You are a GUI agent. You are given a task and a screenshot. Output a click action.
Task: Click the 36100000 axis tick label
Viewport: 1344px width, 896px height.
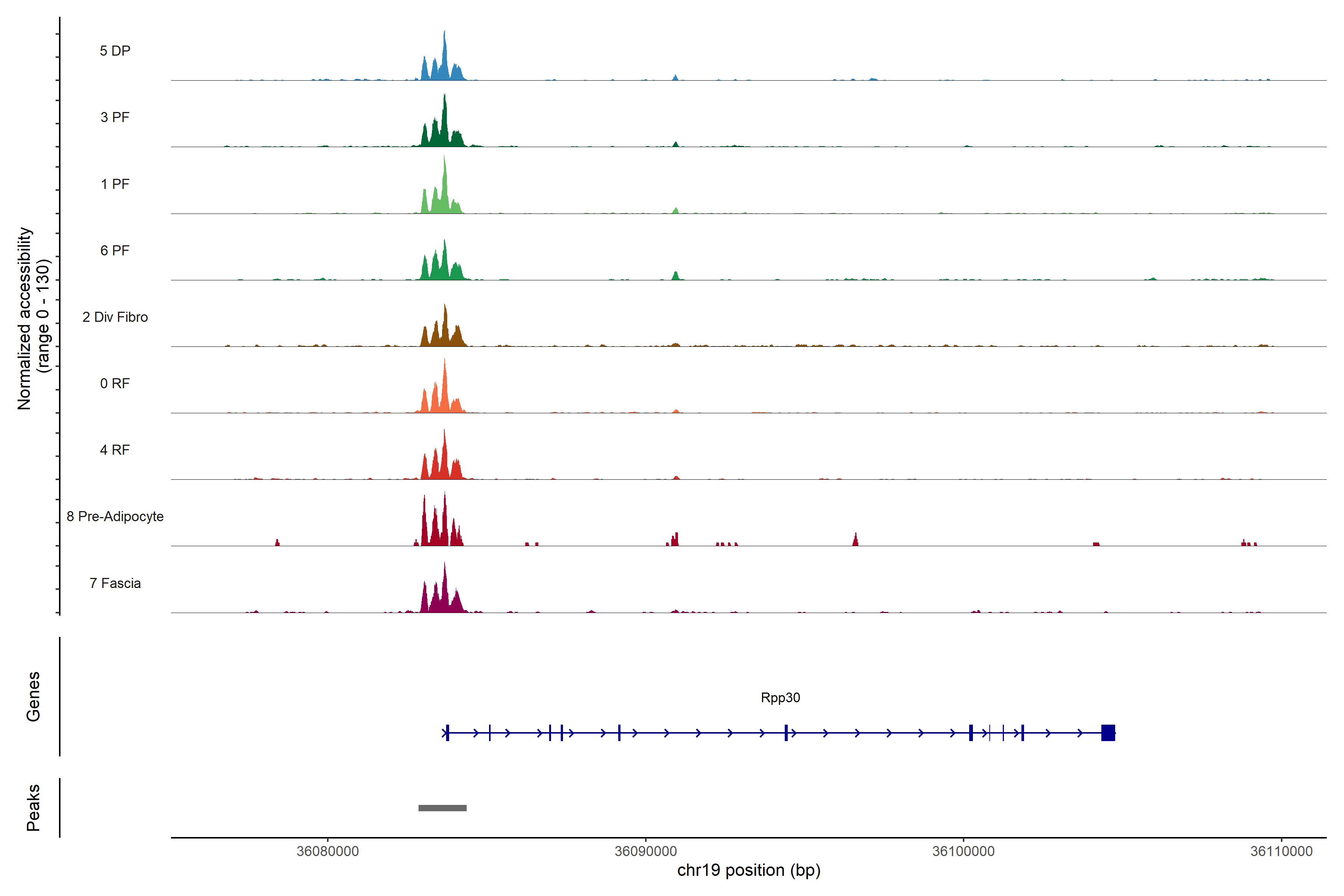(964, 851)
